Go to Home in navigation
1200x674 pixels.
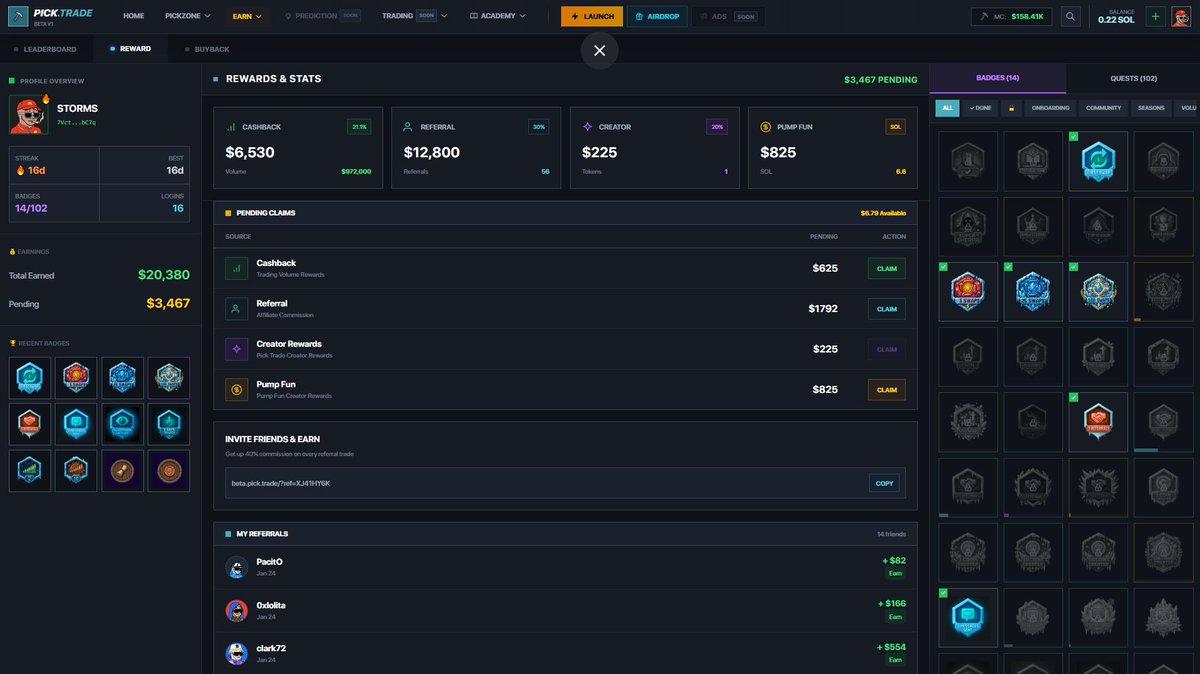point(134,16)
